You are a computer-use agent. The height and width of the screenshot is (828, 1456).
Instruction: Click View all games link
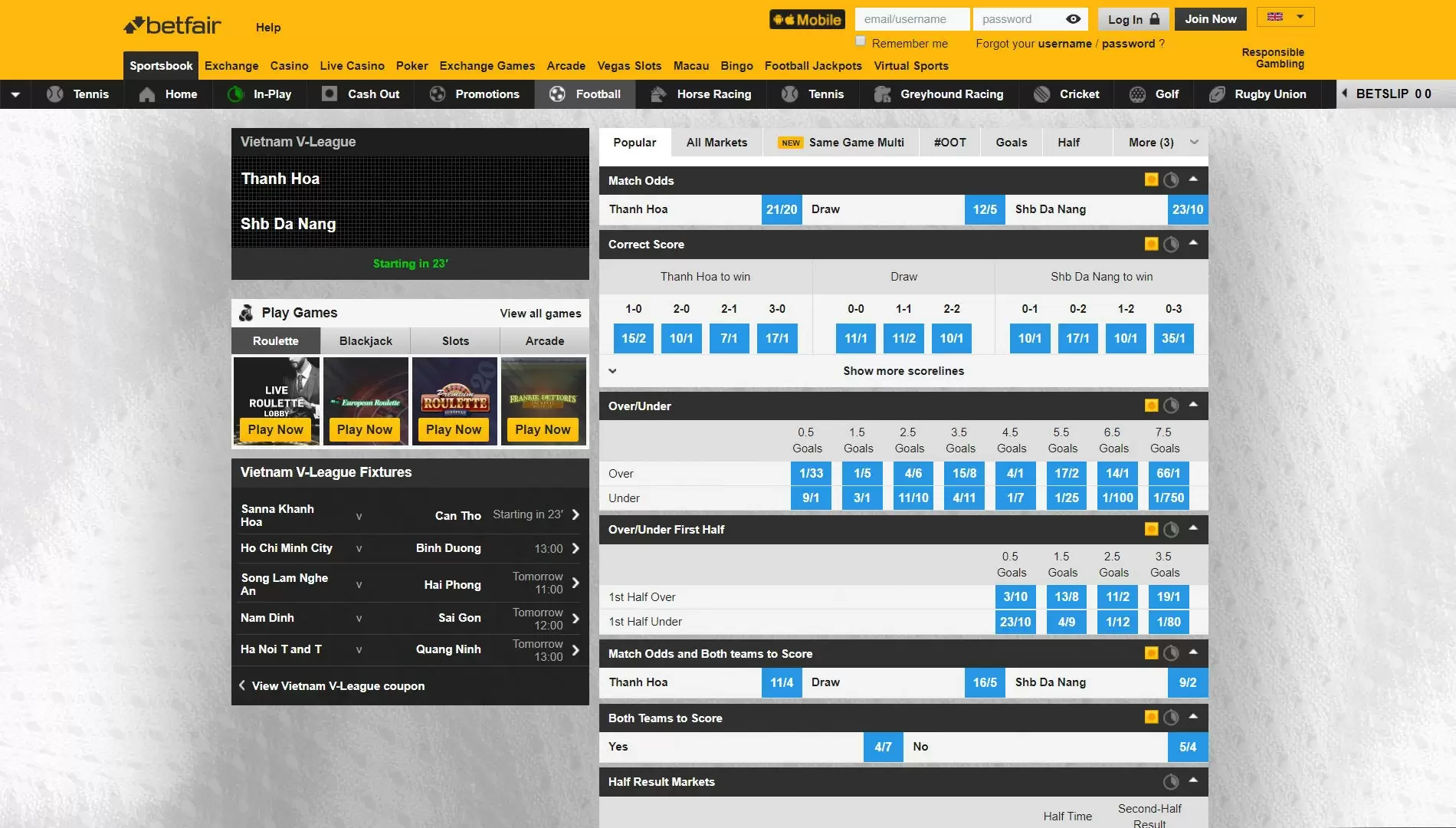[540, 313]
